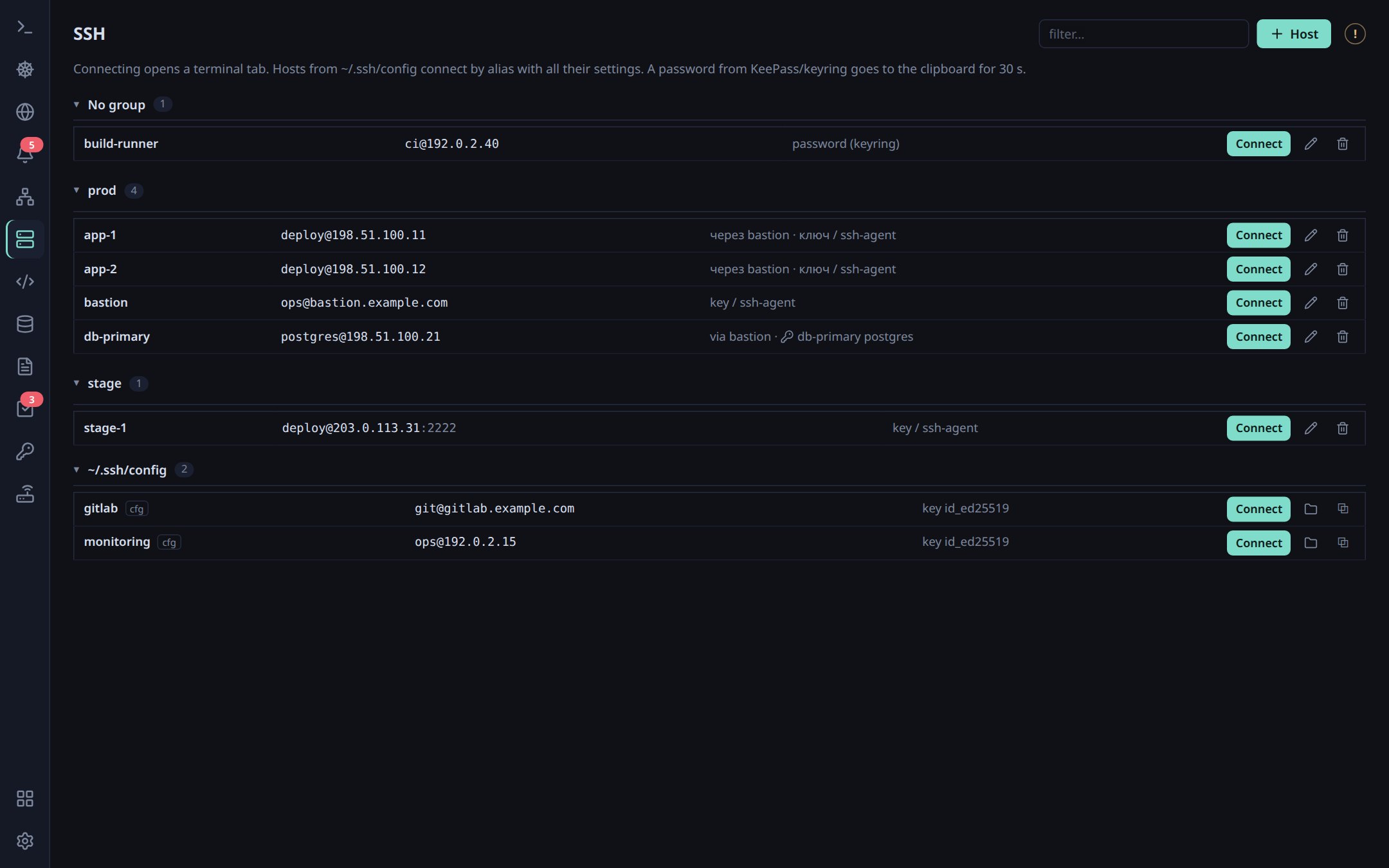1389x868 pixels.
Task: Collapse the No group section
Action: click(x=77, y=104)
